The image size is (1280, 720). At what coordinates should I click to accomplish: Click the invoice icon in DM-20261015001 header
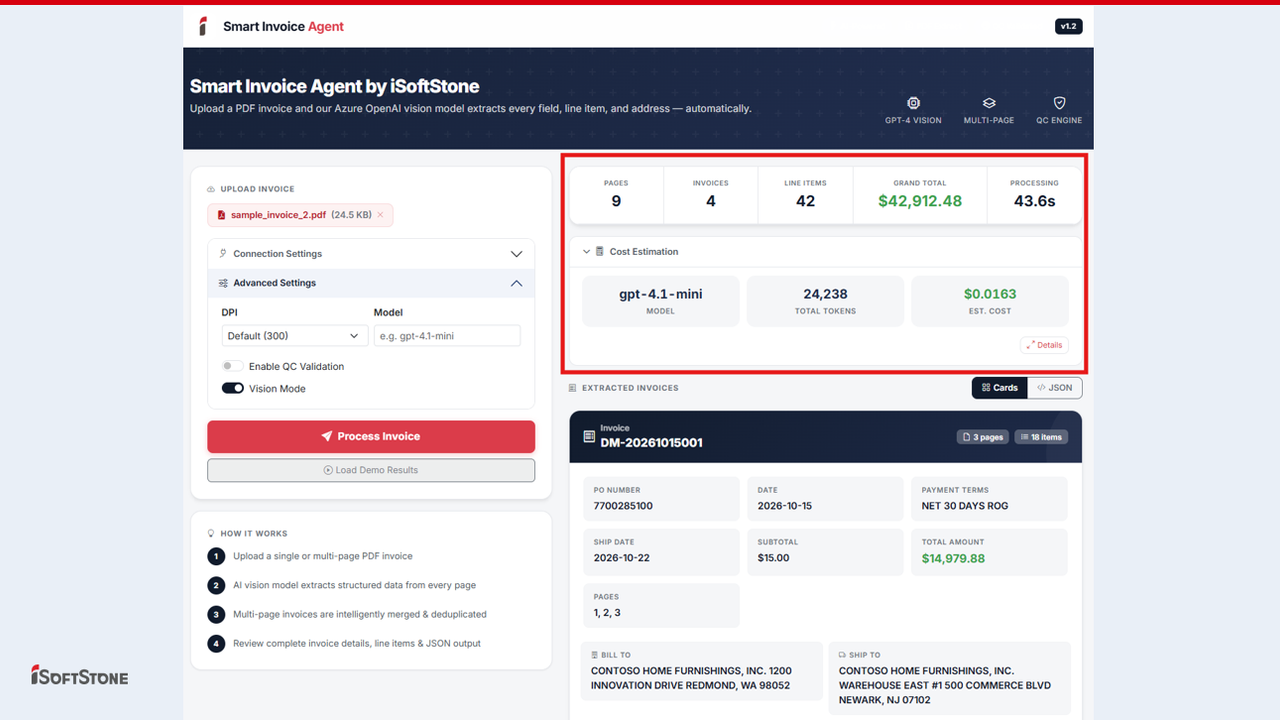(x=587, y=436)
